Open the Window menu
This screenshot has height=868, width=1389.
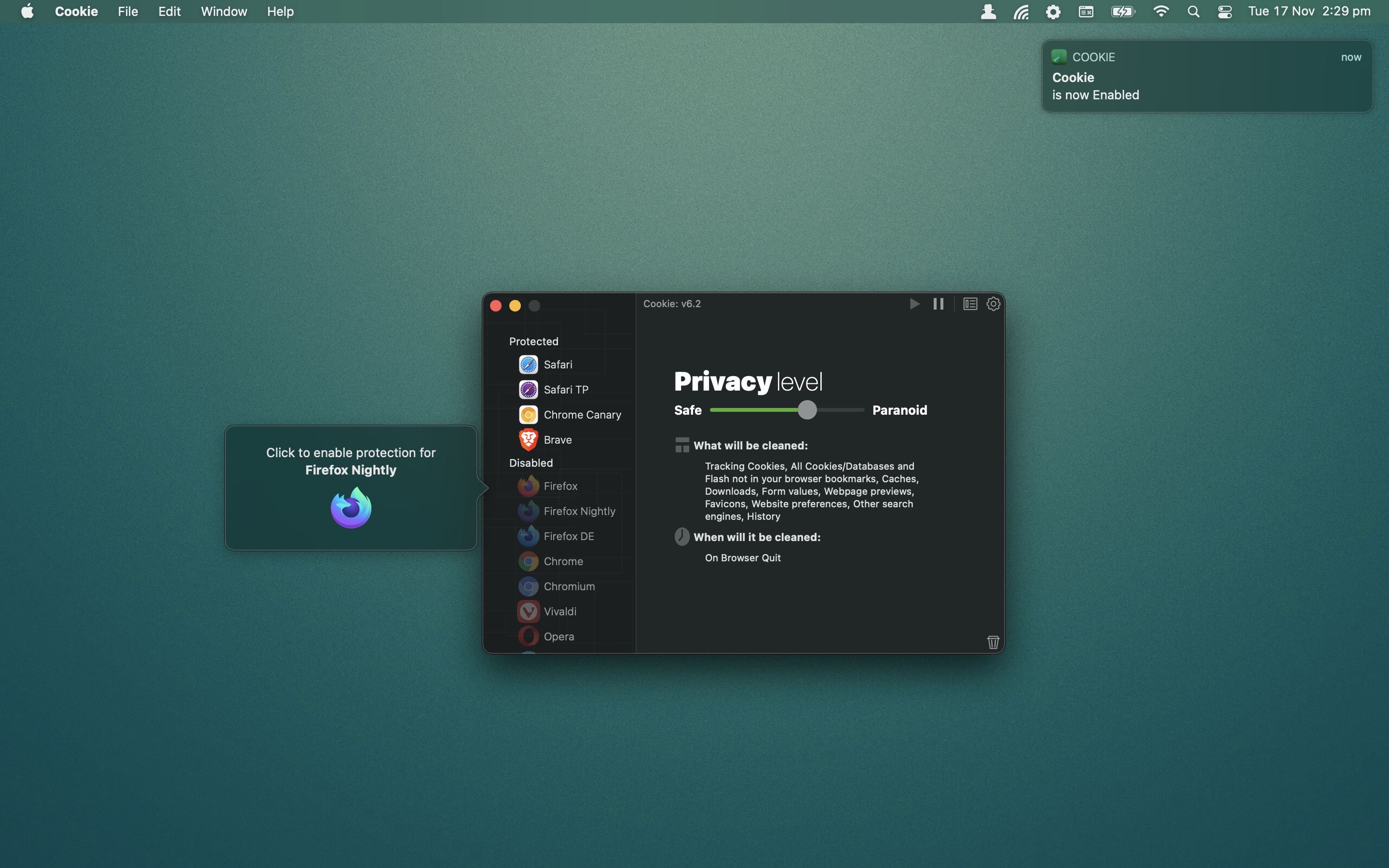point(224,12)
